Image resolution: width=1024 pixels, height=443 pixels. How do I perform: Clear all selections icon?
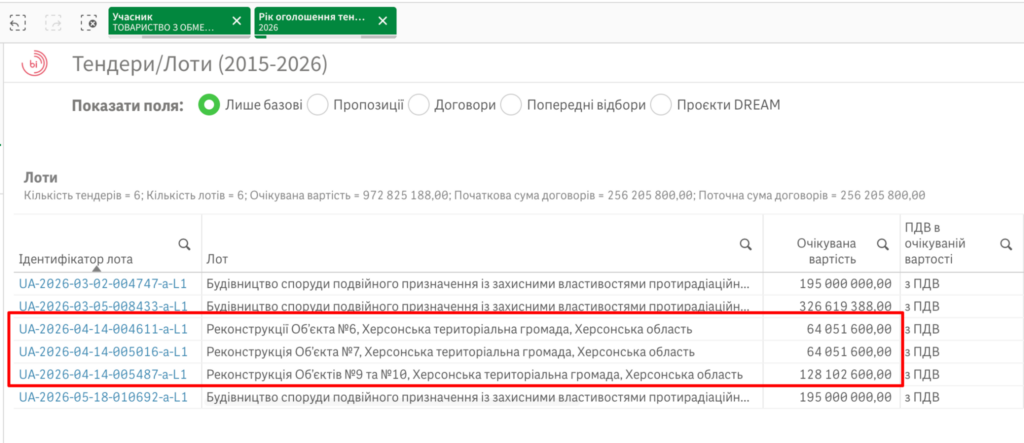point(88,23)
